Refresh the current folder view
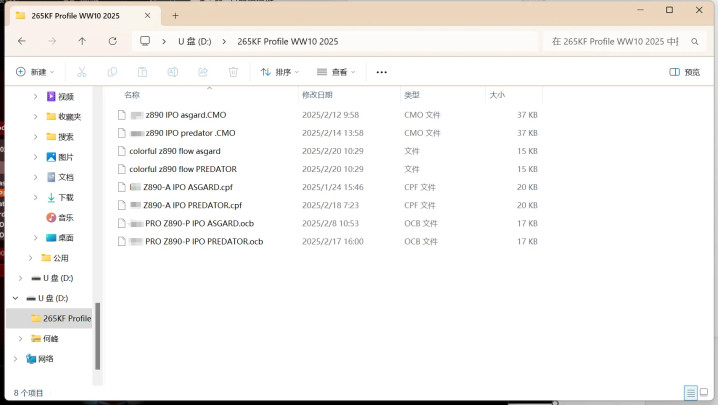The height and width of the screenshot is (405, 718). point(112,41)
